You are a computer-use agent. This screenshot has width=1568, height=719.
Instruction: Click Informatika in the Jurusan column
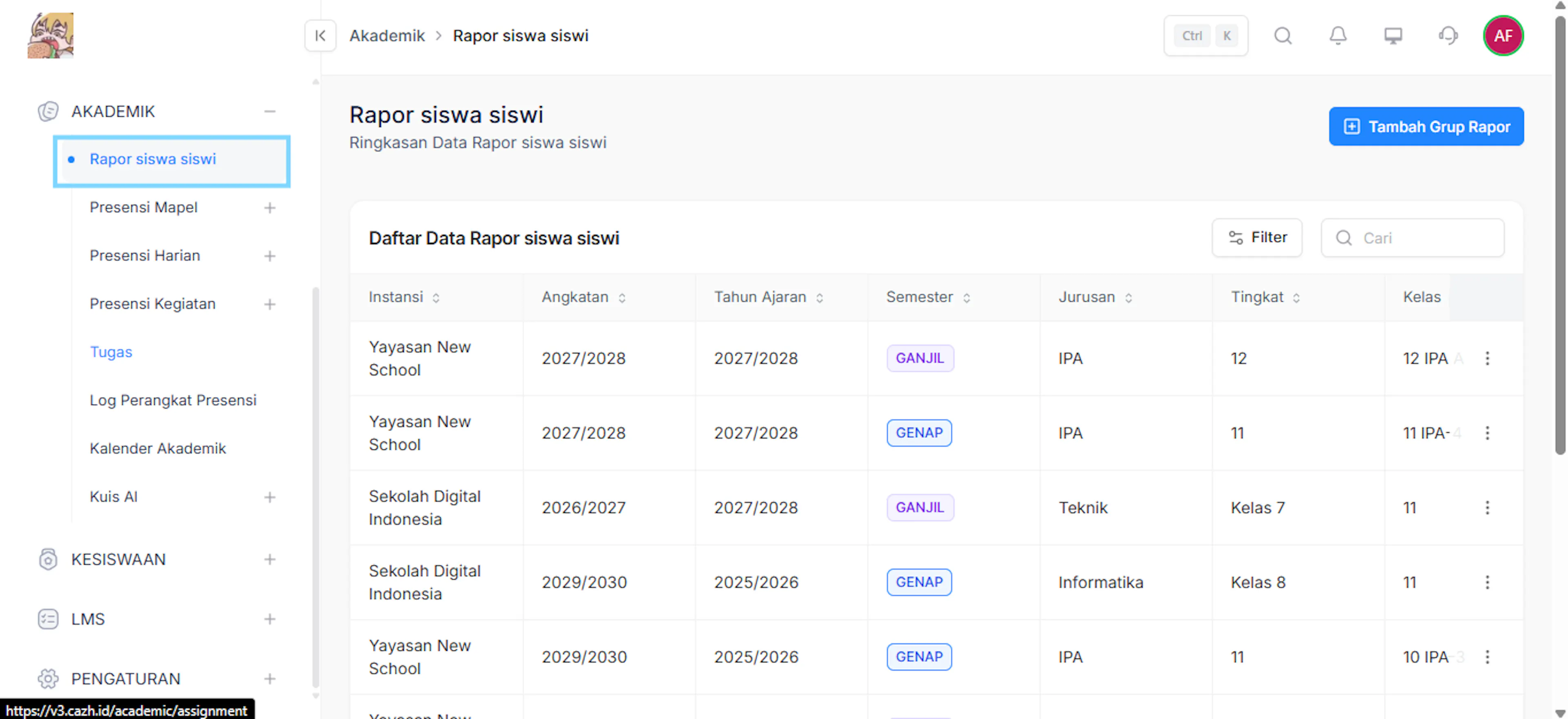[1100, 583]
